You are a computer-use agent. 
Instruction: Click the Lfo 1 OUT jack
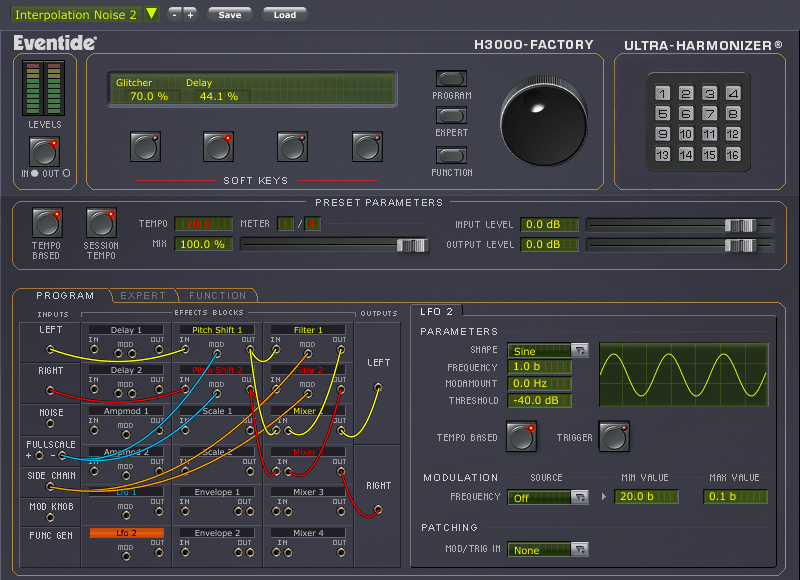point(159,511)
